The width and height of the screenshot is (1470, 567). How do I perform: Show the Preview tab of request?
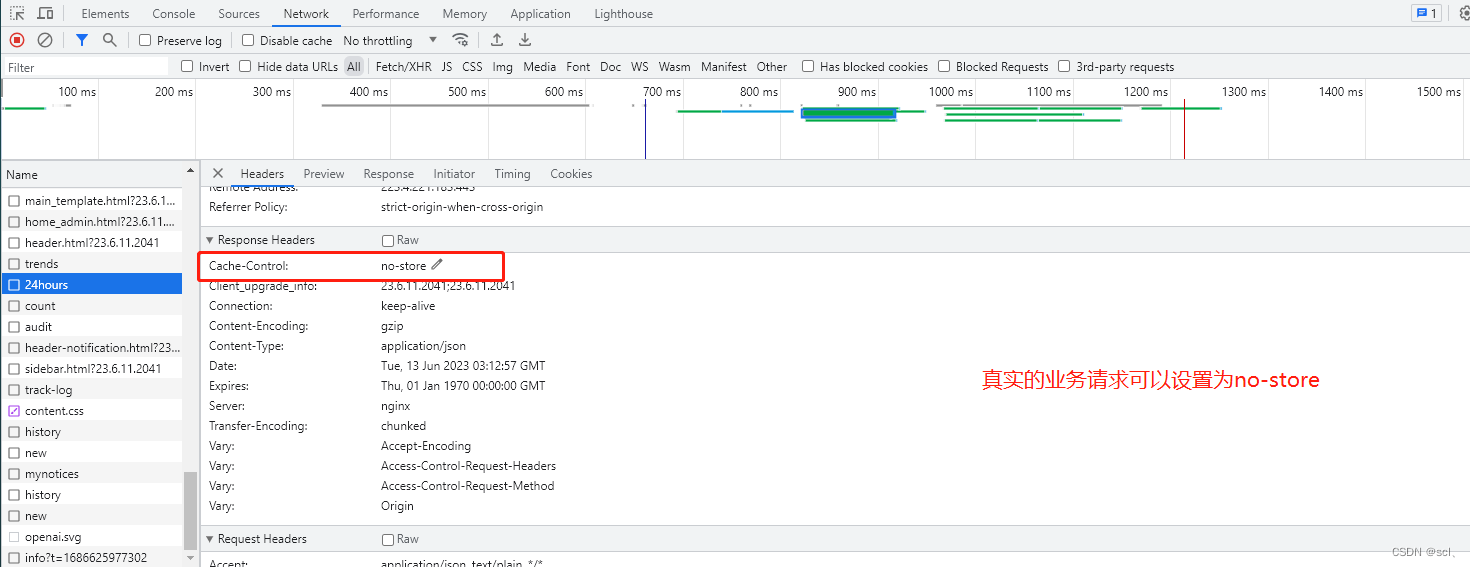[324, 173]
